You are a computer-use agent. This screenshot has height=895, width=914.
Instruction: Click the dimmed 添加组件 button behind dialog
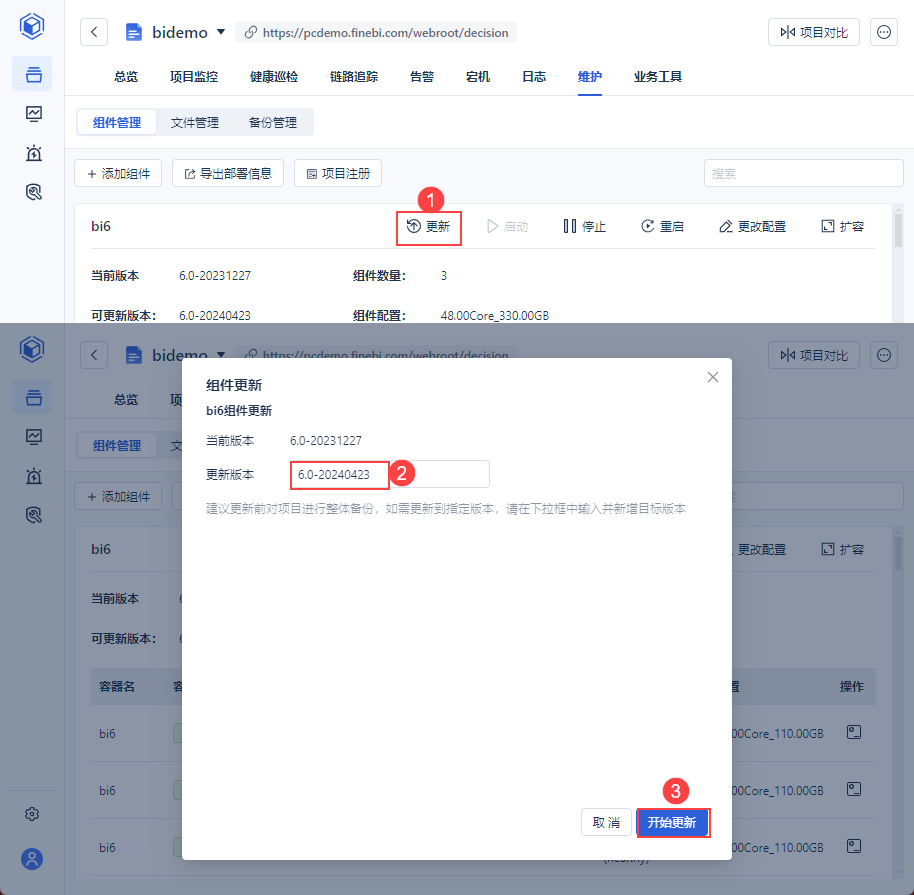[118, 496]
